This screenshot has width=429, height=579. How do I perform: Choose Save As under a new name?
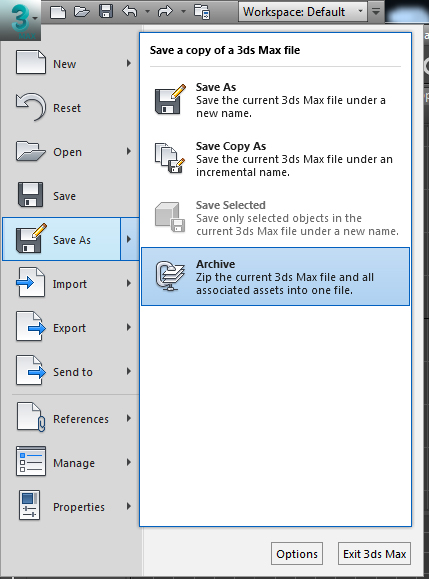pos(276,100)
